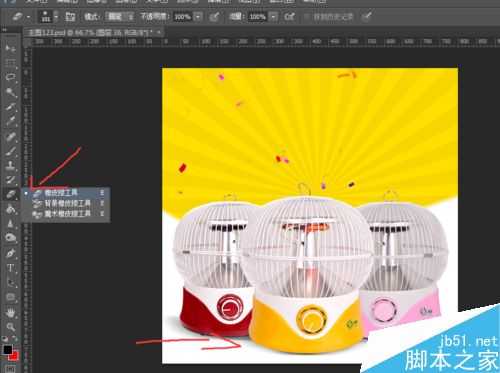Screen dimensions: 500x373
Task: Select the Pen tool
Action: click(11, 253)
